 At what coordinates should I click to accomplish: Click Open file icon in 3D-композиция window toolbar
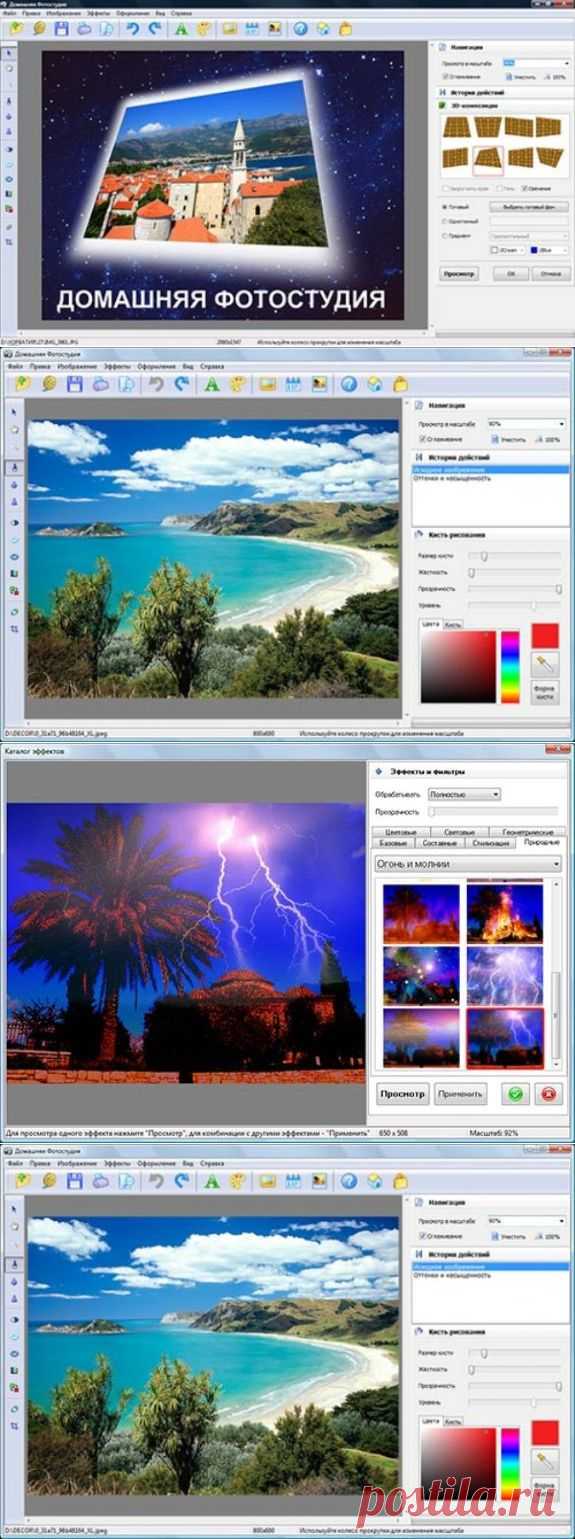point(18,30)
